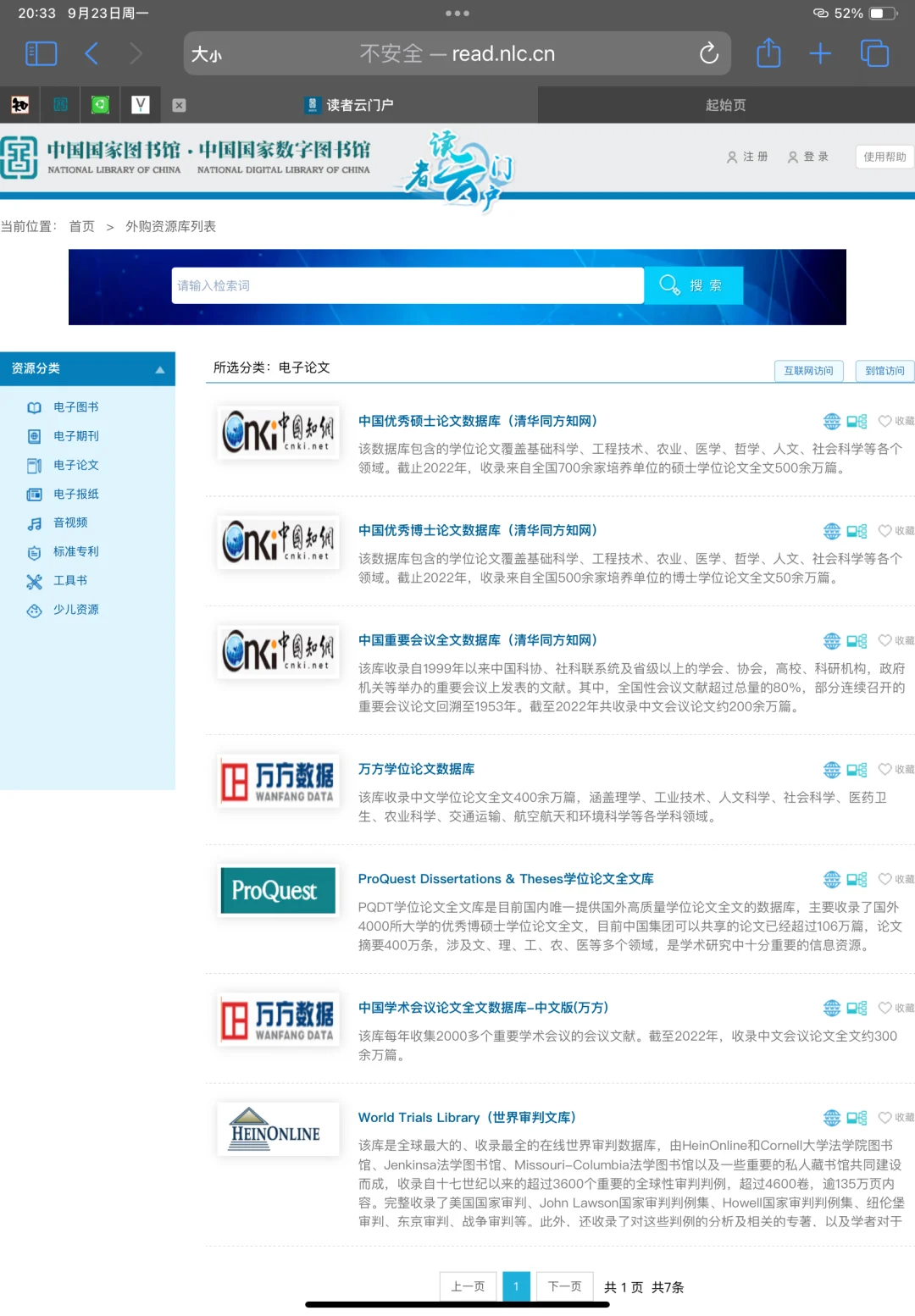The image size is (915, 1316).
Task: Switch to the 读者云门户 tab
Action: click(349, 105)
